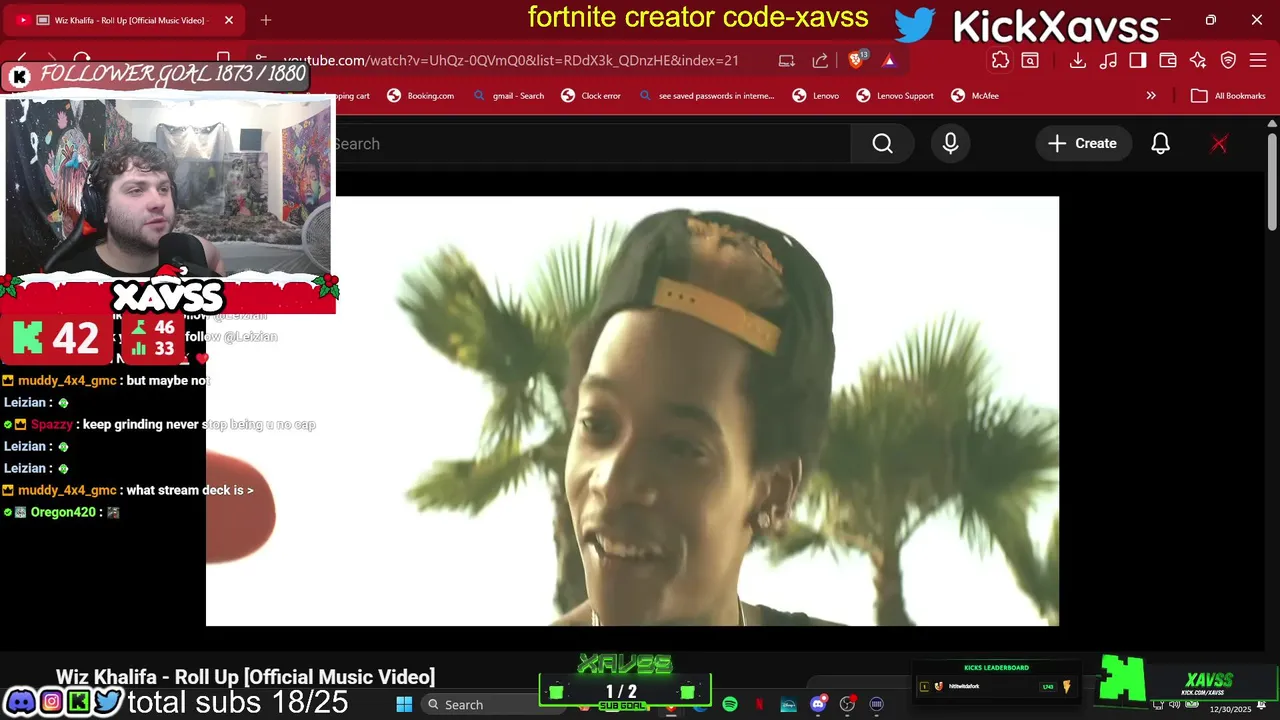The image size is (1280, 720).
Task: Open the McAfee bookmark
Action: pos(975,96)
